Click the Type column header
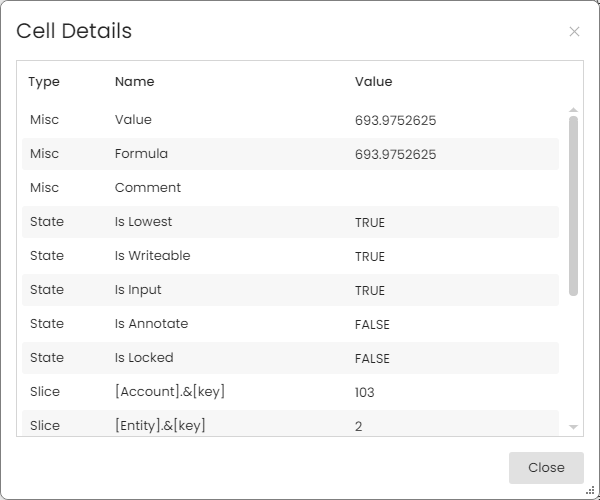This screenshot has width=600, height=500. tap(44, 82)
